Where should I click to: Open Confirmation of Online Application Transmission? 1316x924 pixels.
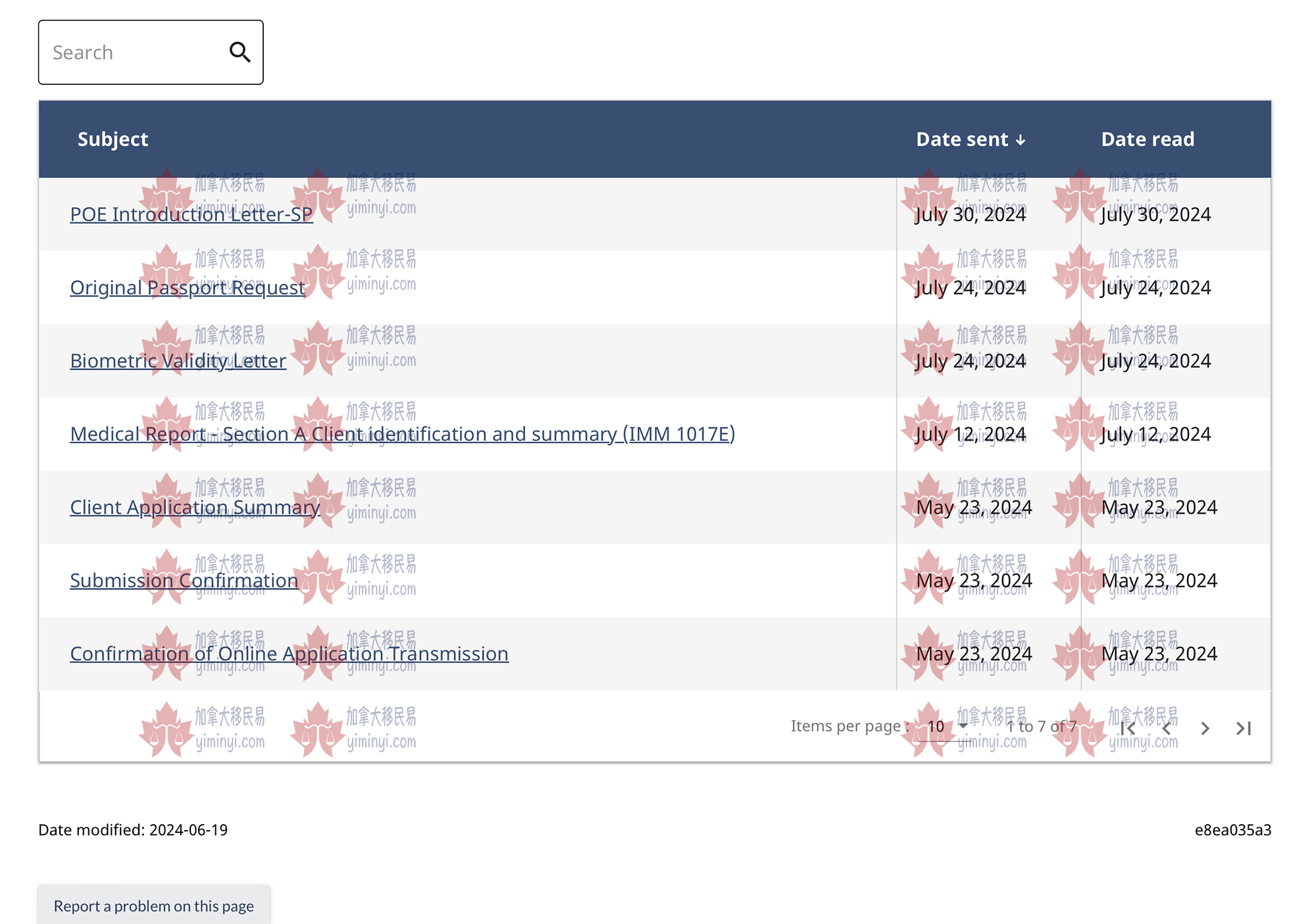click(289, 654)
